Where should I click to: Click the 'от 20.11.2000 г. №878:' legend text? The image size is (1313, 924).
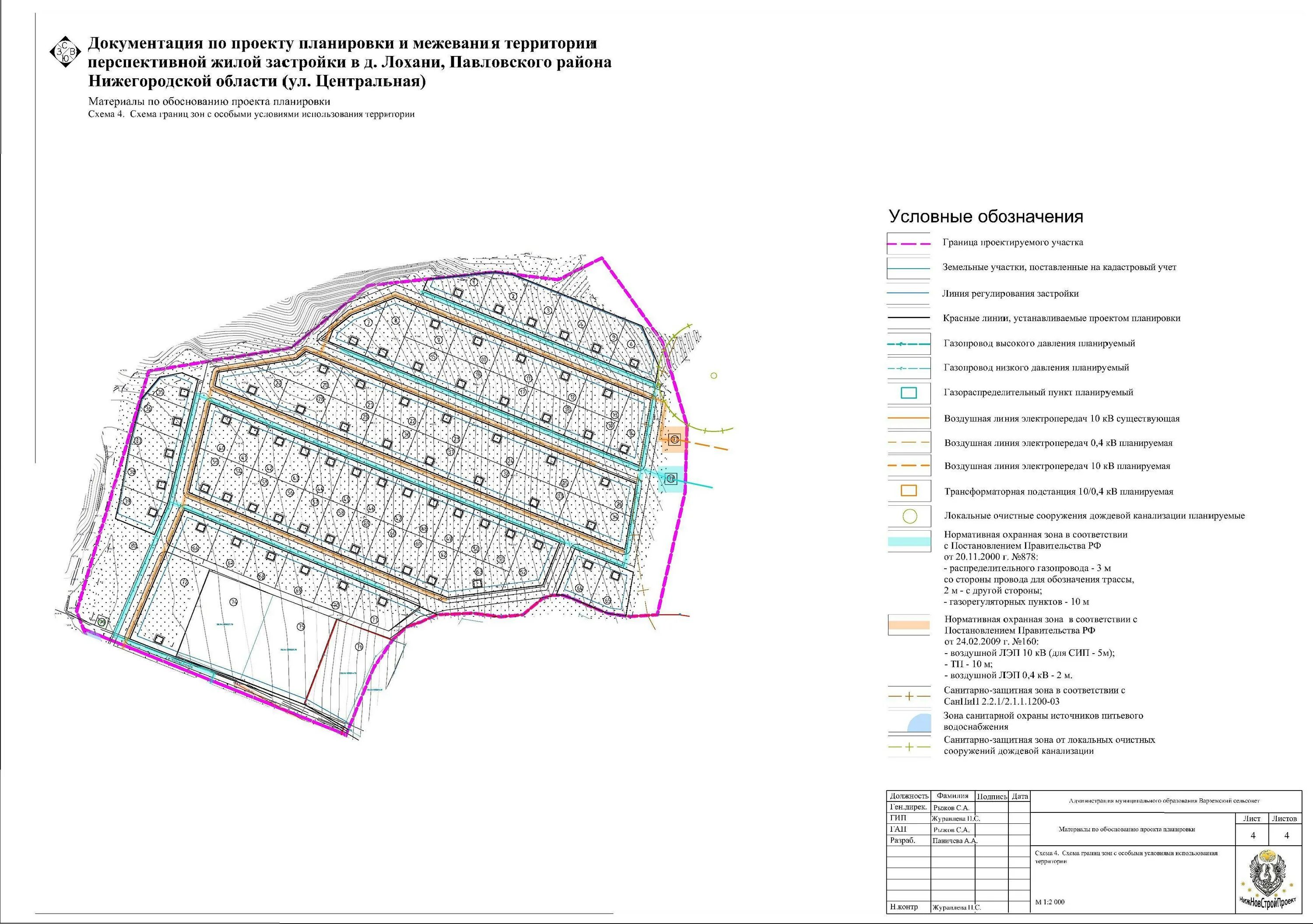click(991, 557)
